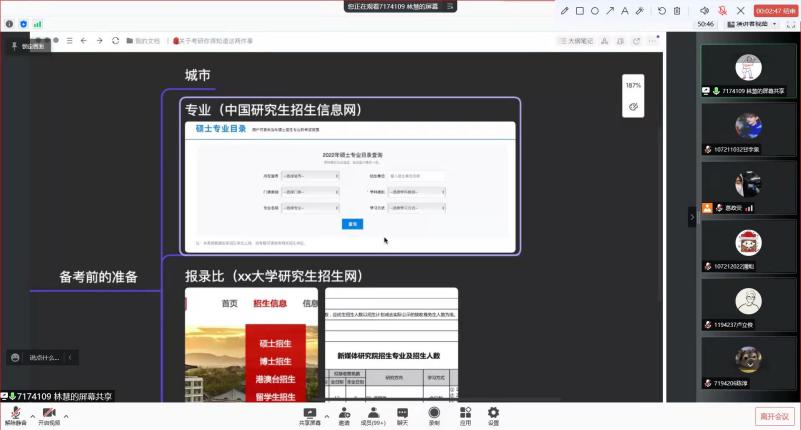Screen dimensions: 801x430
Task: Click 共享屏幕 to share screen
Action: [x=309, y=415]
